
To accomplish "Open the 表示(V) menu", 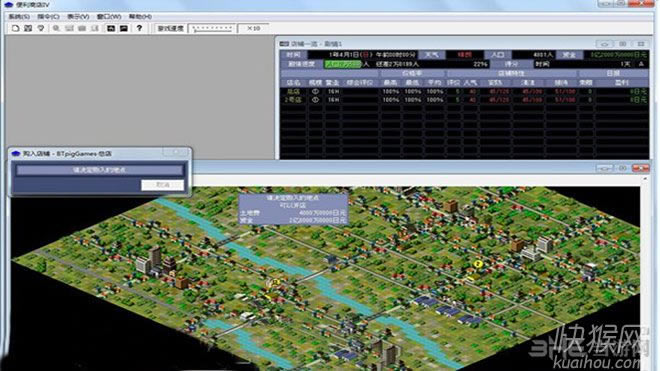I will click(x=78, y=16).
